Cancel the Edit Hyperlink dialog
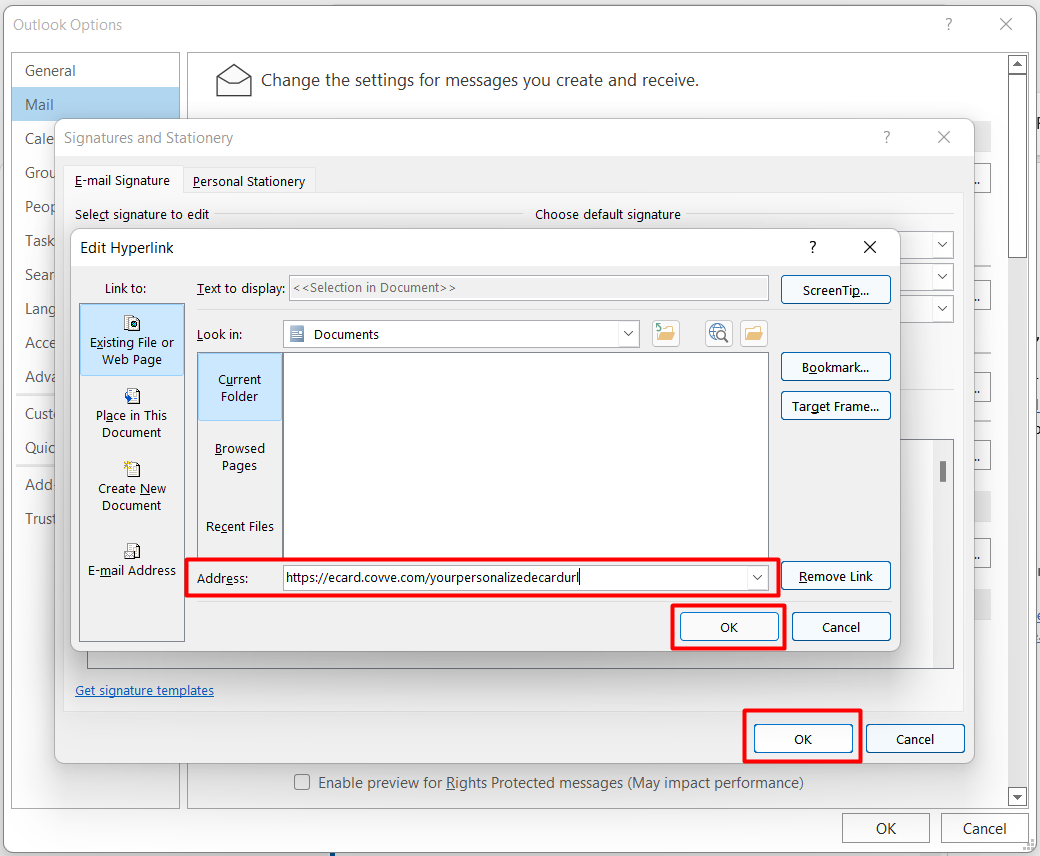Viewport: 1040px width, 856px height. [x=841, y=627]
